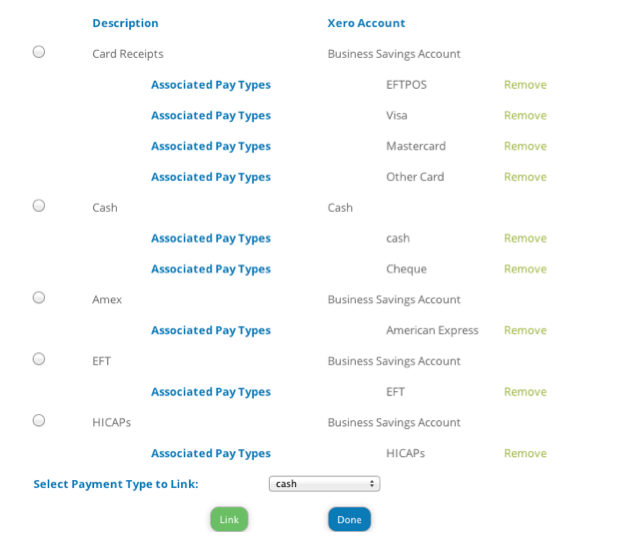This screenshot has height=544, width=635.
Task: Click the blue Done button
Action: (349, 519)
